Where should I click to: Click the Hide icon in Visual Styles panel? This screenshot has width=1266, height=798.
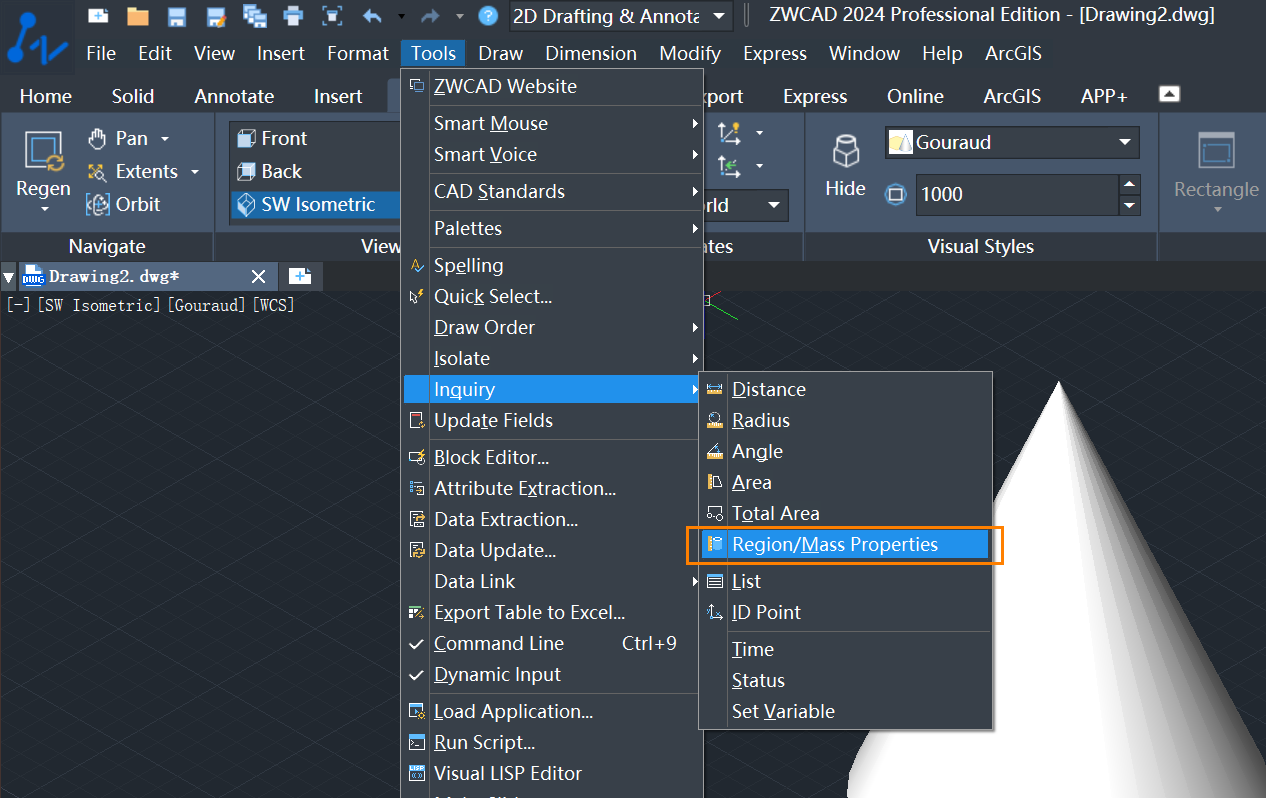tap(846, 150)
